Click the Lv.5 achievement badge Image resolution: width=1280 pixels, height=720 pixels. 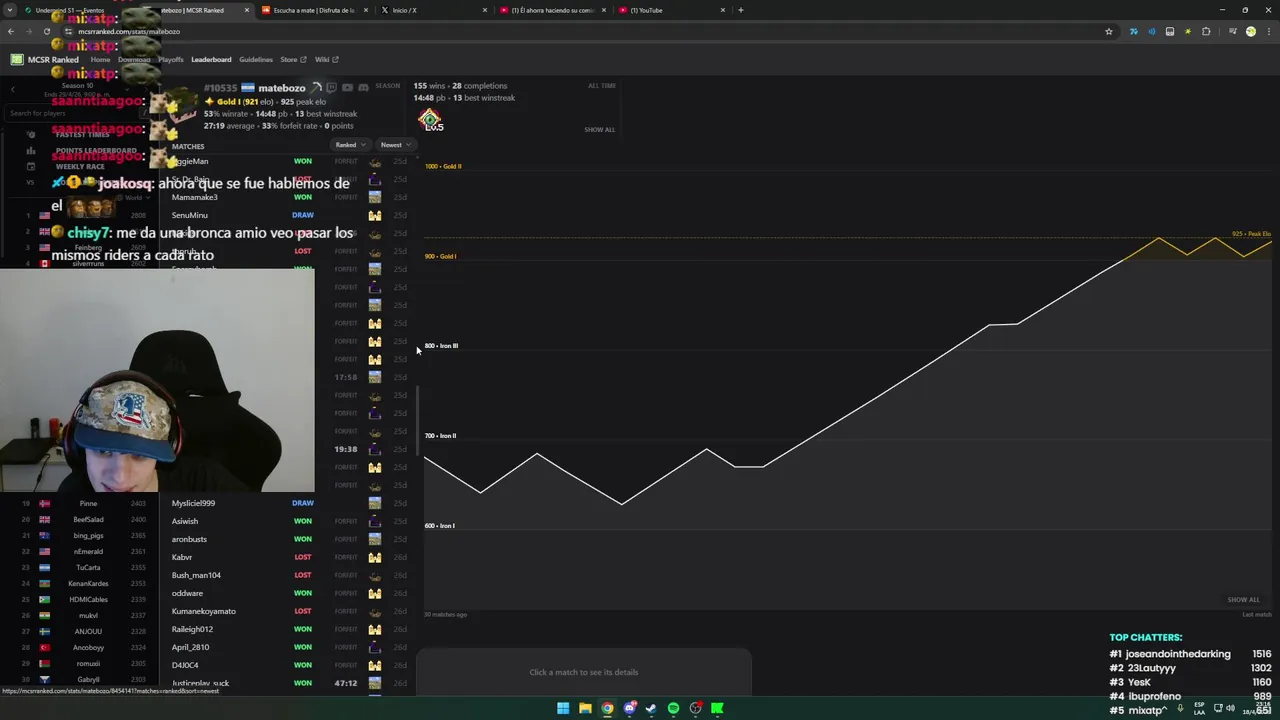pos(431,120)
